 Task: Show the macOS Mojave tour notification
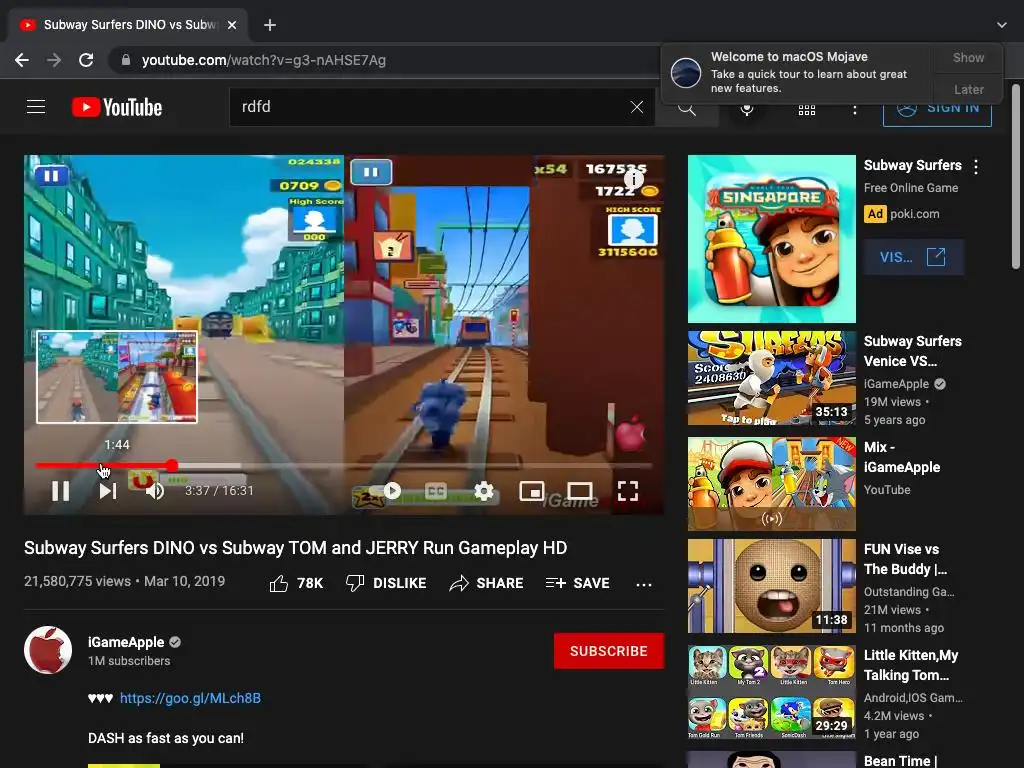968,57
